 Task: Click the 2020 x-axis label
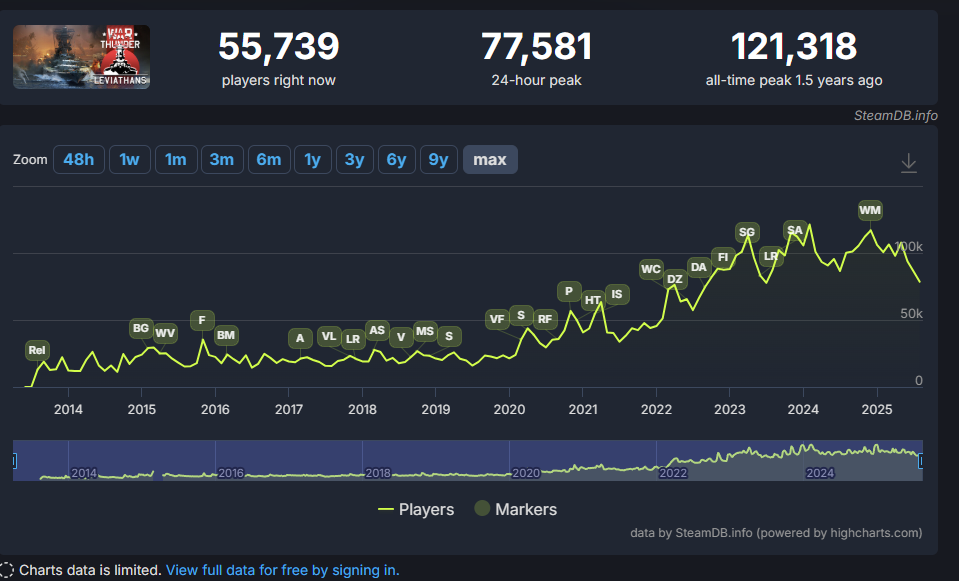509,409
